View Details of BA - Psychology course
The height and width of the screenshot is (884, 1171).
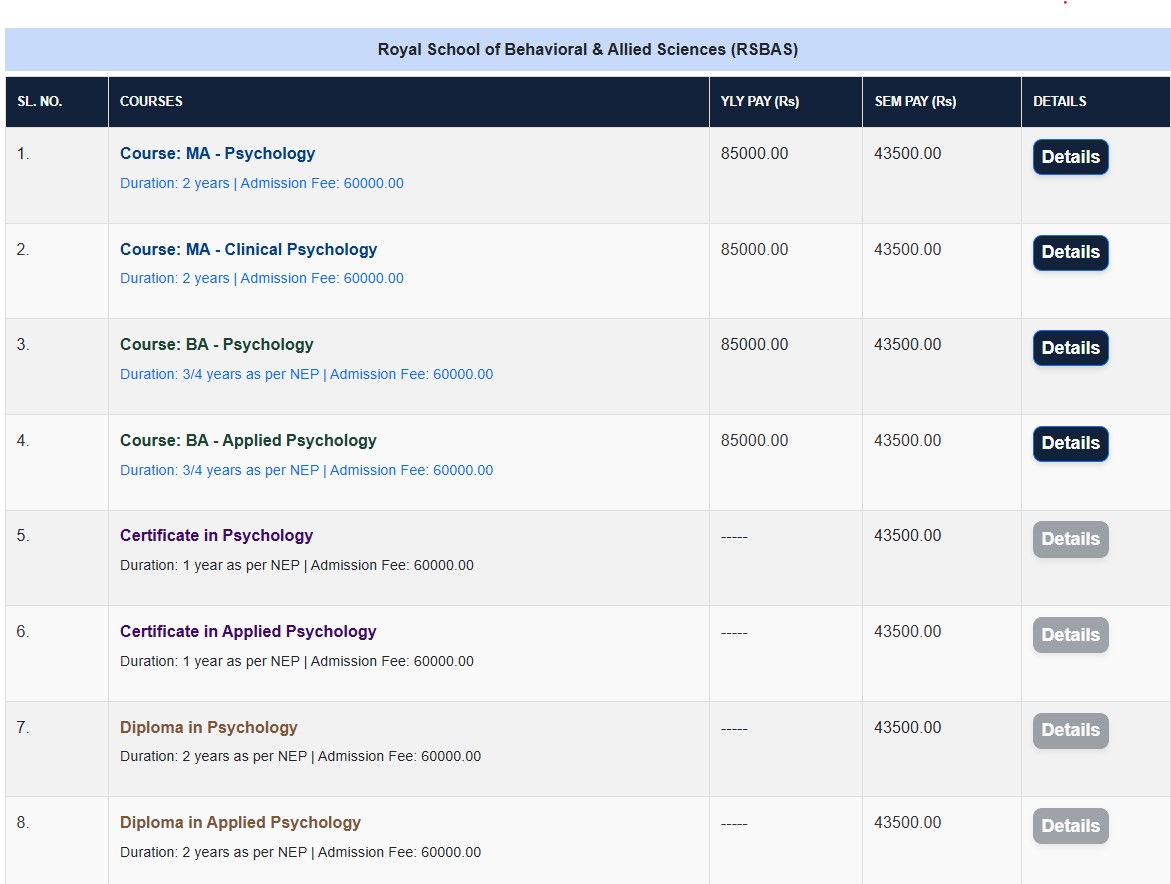(x=1070, y=348)
